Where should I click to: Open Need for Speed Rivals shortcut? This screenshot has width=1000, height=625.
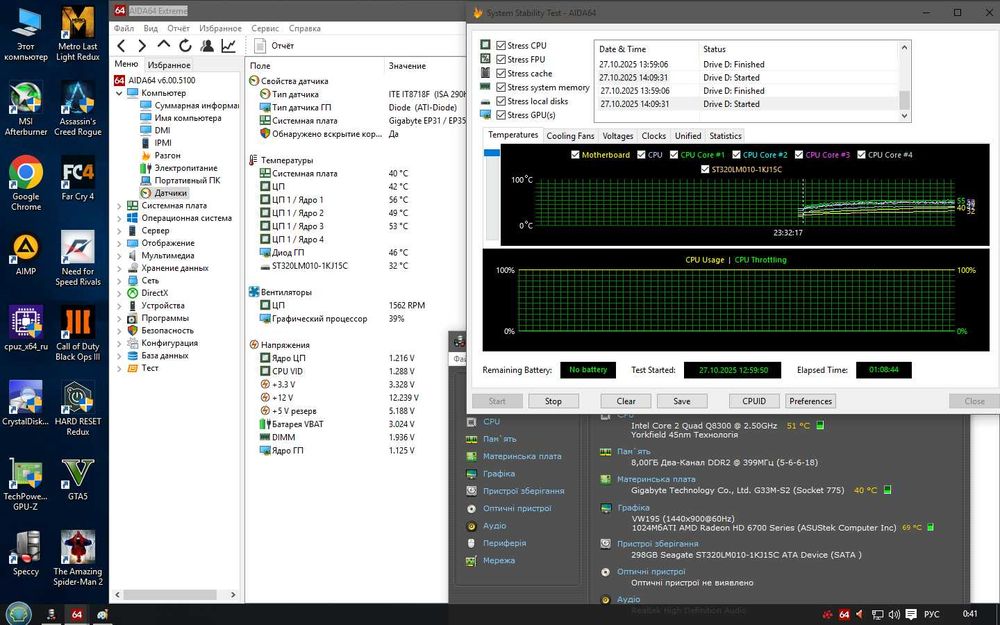click(78, 258)
